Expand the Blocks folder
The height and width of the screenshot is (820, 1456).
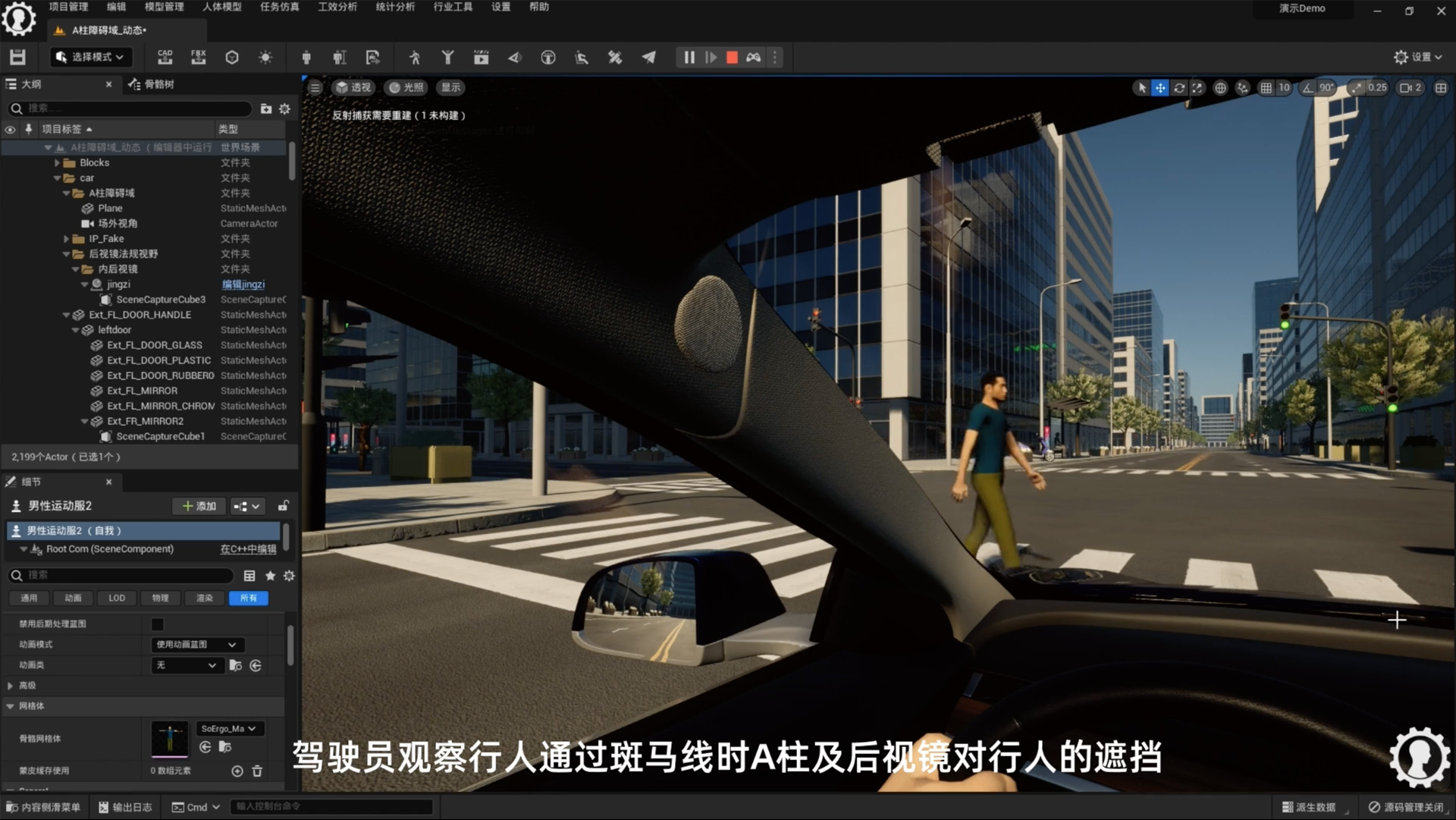(x=57, y=162)
